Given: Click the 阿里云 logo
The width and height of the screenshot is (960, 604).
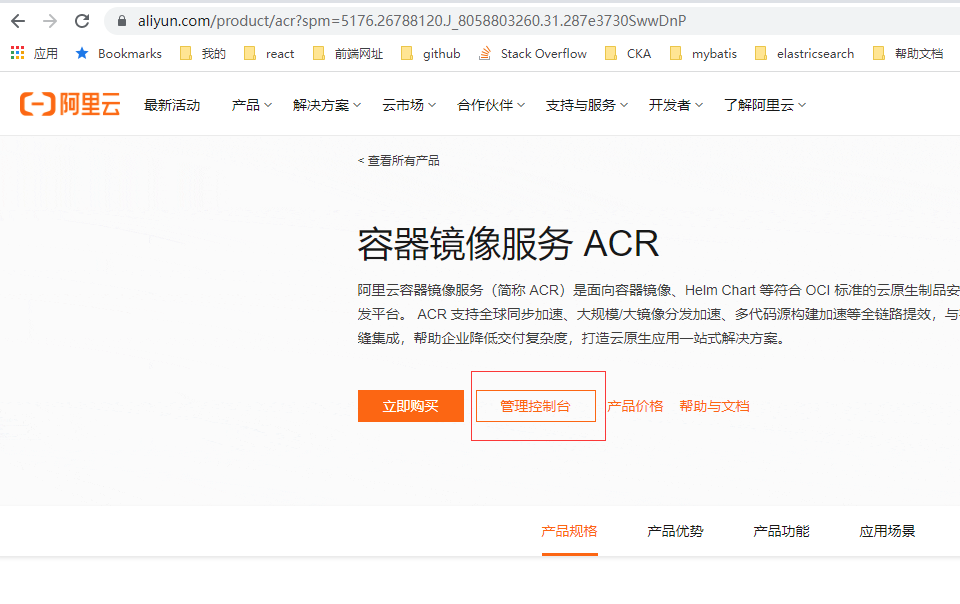Looking at the screenshot, I should click(x=70, y=105).
